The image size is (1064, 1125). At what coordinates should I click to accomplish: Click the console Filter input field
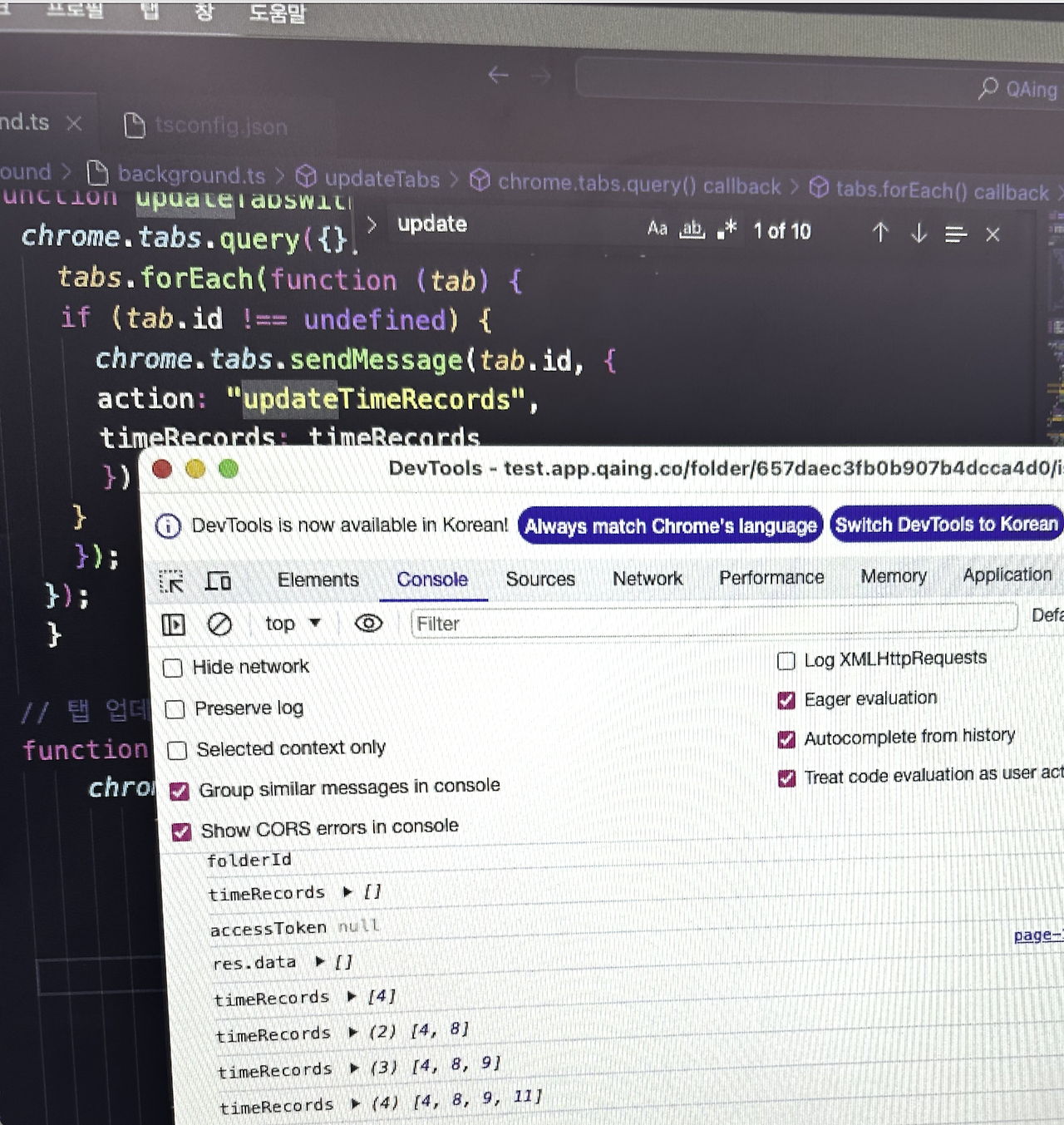713,621
